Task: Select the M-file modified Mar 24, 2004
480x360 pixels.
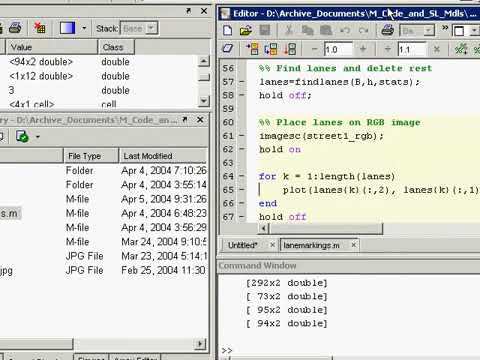Action: point(103,242)
